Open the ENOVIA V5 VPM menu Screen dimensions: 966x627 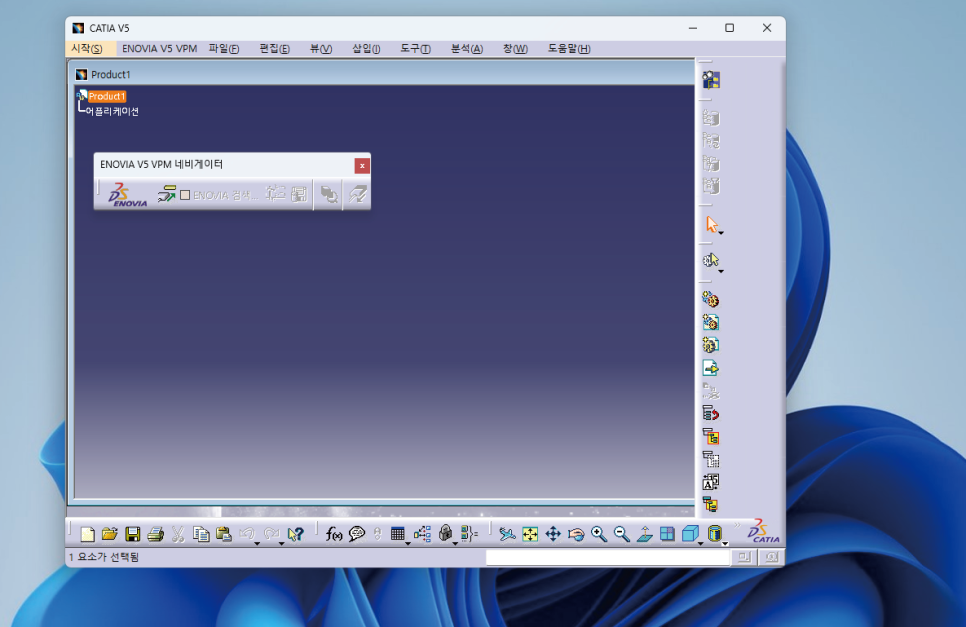pyautogui.click(x=159, y=49)
